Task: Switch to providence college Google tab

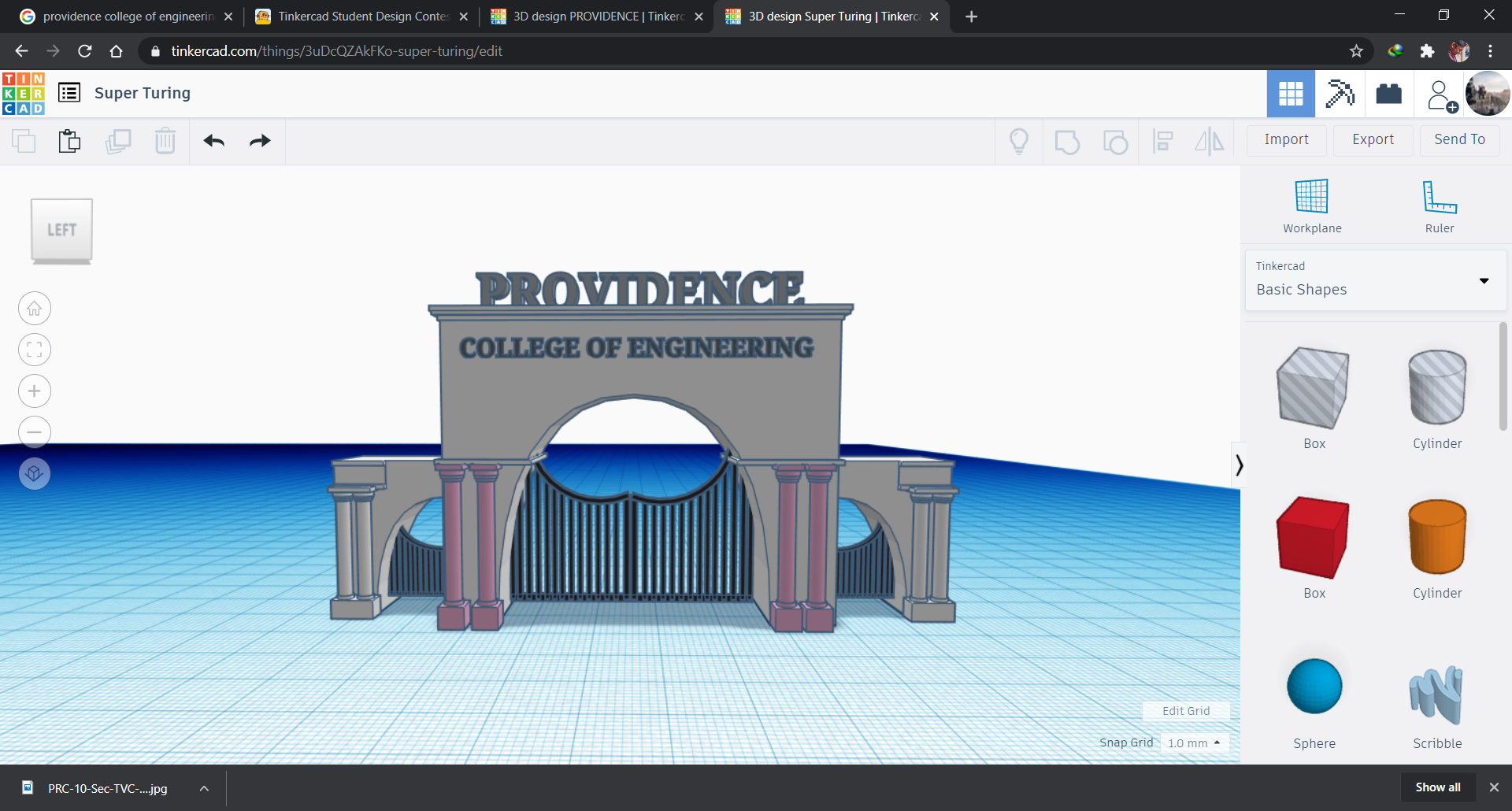Action: (126, 17)
